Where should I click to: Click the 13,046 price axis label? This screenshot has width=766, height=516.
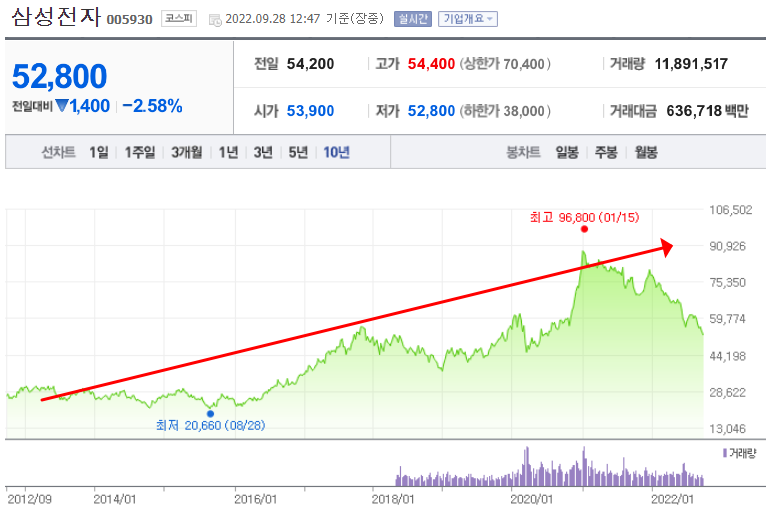point(728,429)
